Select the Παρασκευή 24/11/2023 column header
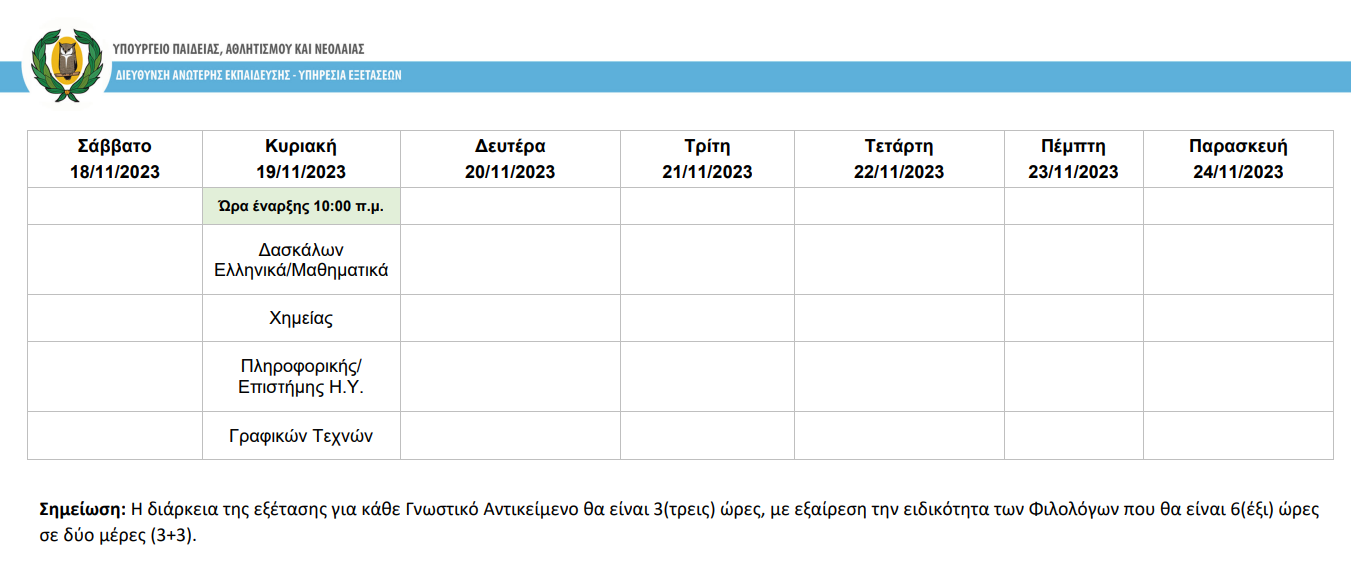The height and width of the screenshot is (582, 1351). [1238, 159]
